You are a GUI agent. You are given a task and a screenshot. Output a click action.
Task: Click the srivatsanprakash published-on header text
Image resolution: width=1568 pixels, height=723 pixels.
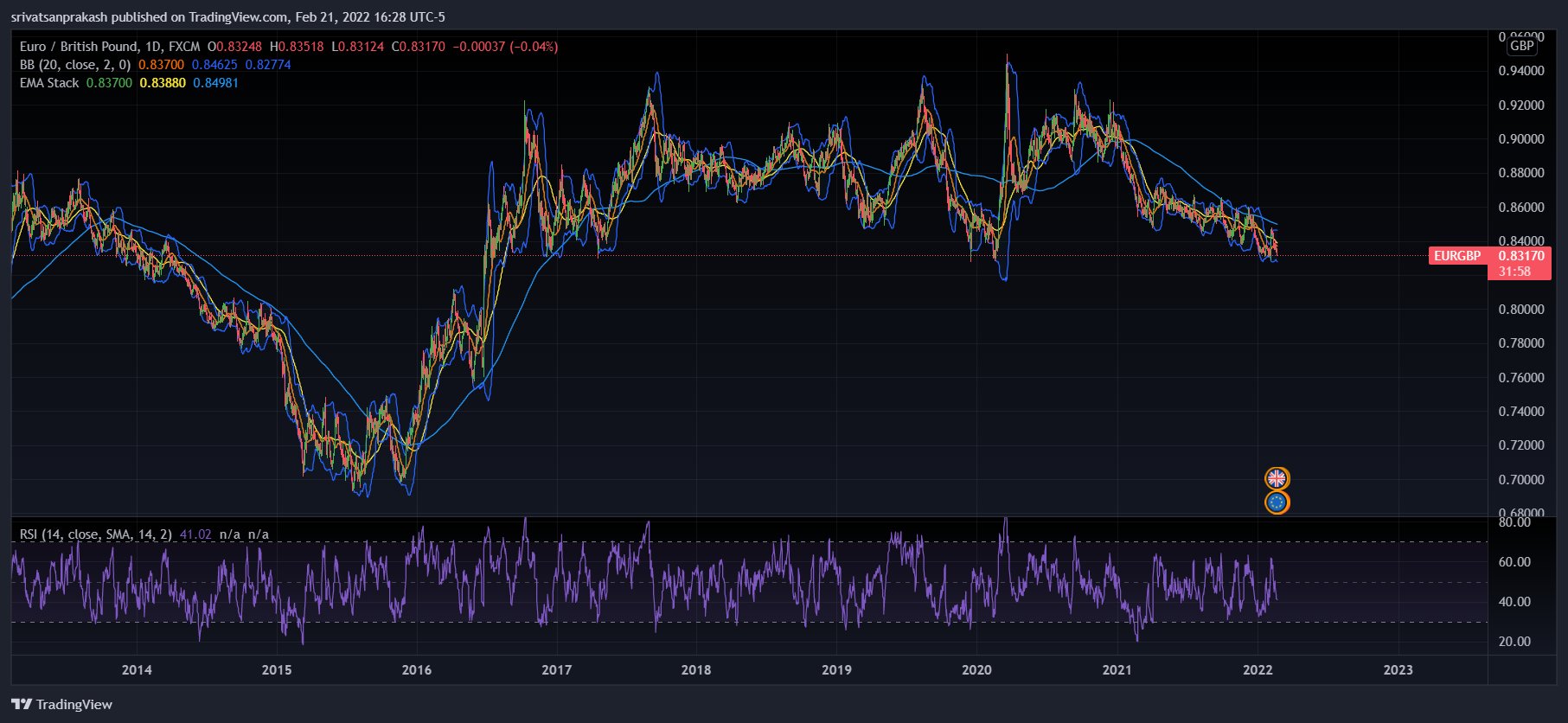pos(228,17)
